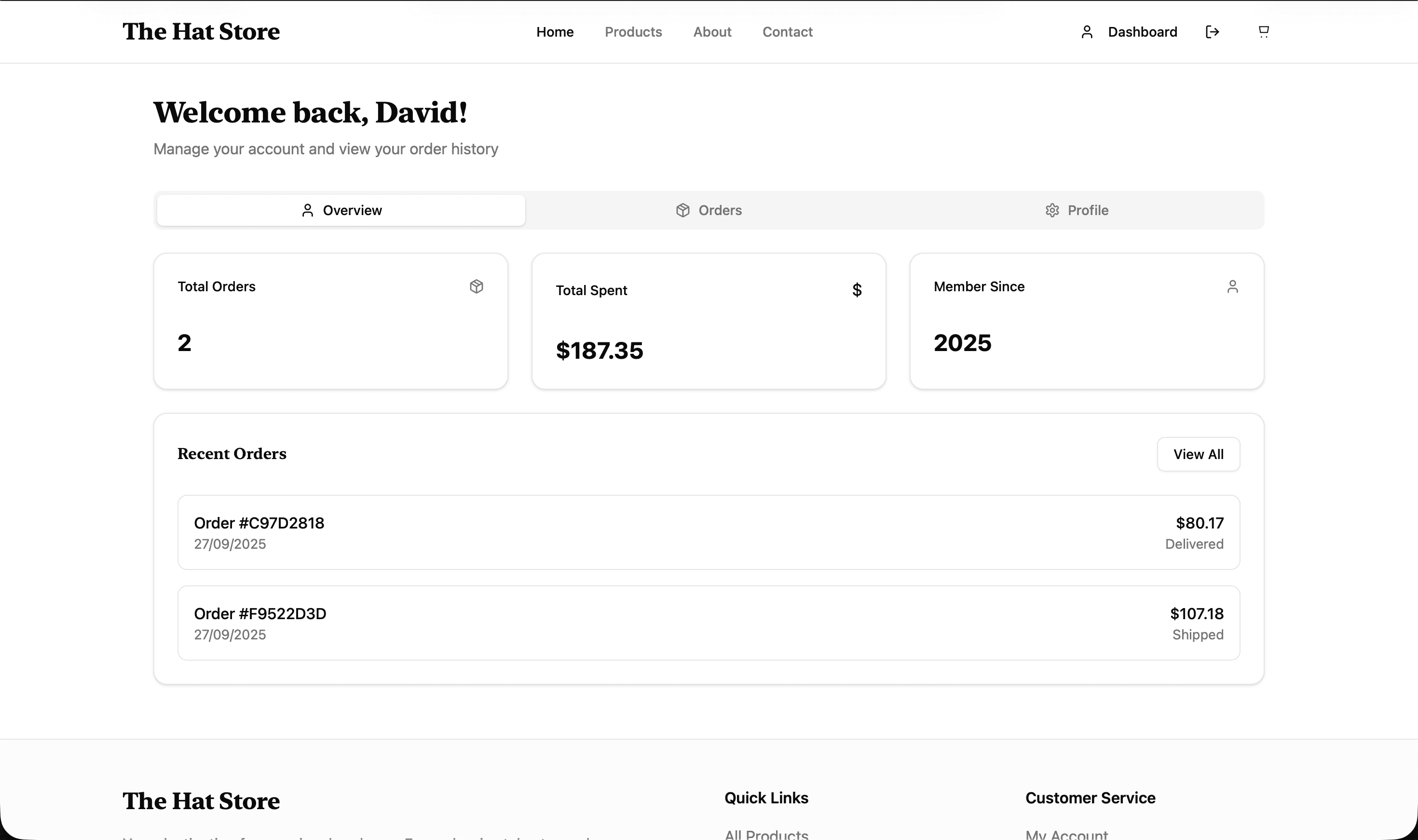Go to the Home nav link
This screenshot has height=840, width=1418.
(555, 32)
